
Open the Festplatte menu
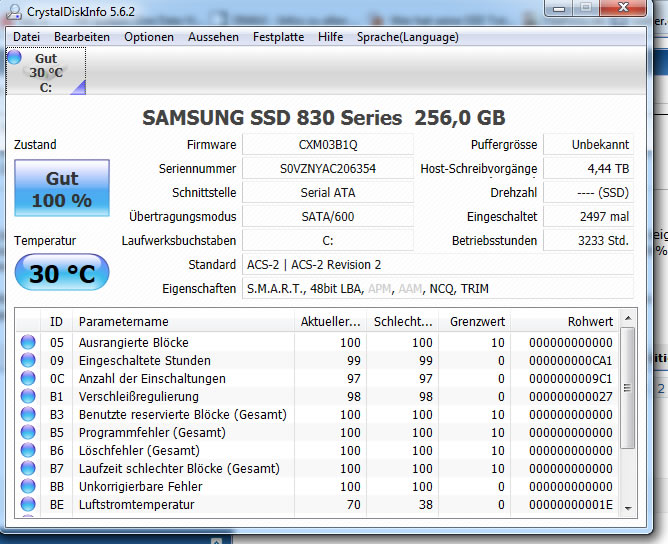coord(278,37)
